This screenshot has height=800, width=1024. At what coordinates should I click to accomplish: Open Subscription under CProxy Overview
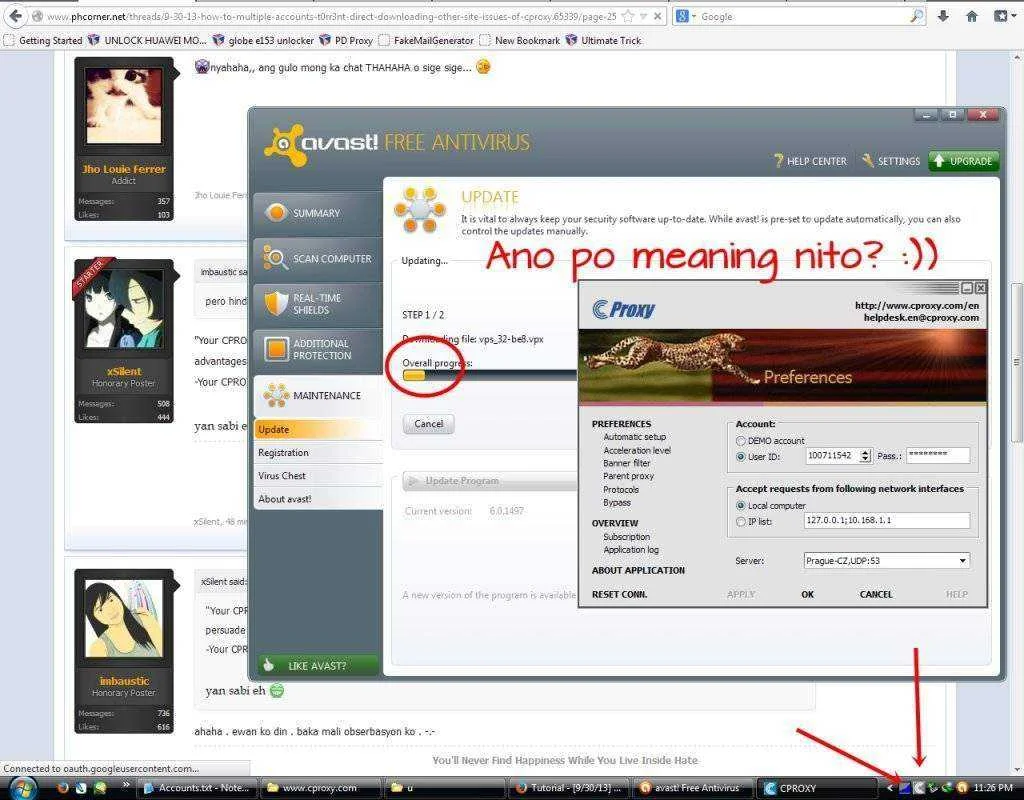click(626, 536)
